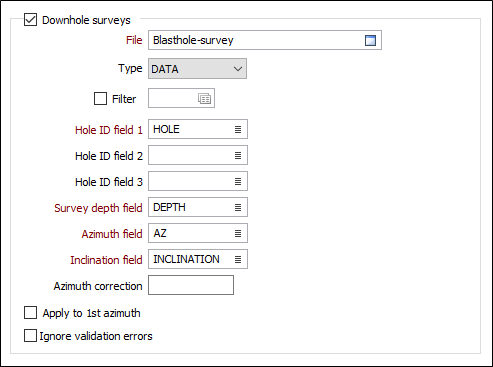Check Apply to 1st azimuth
Viewport: 493px width, 367px height.
30,313
